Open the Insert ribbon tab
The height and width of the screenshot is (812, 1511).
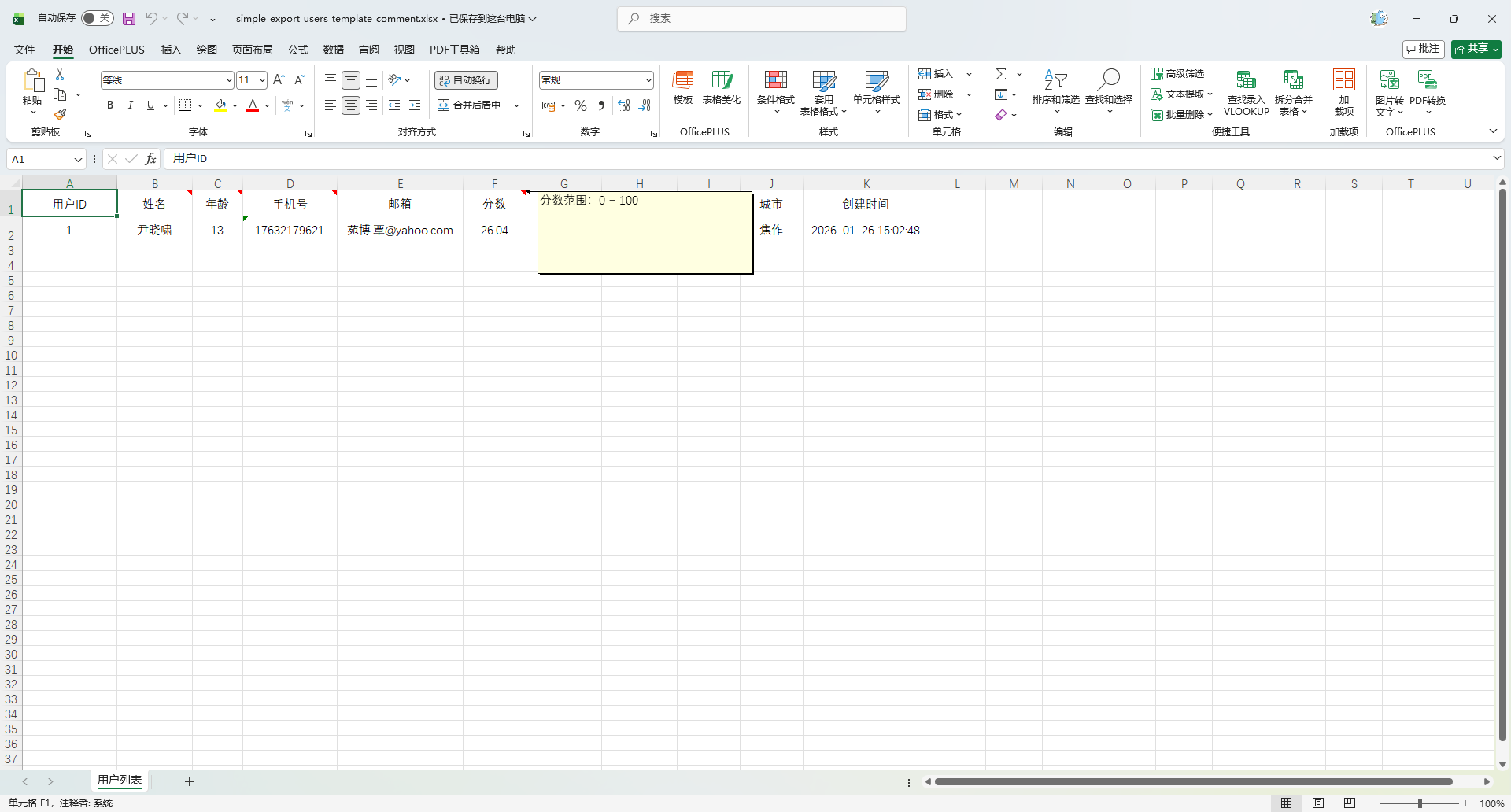(x=171, y=50)
